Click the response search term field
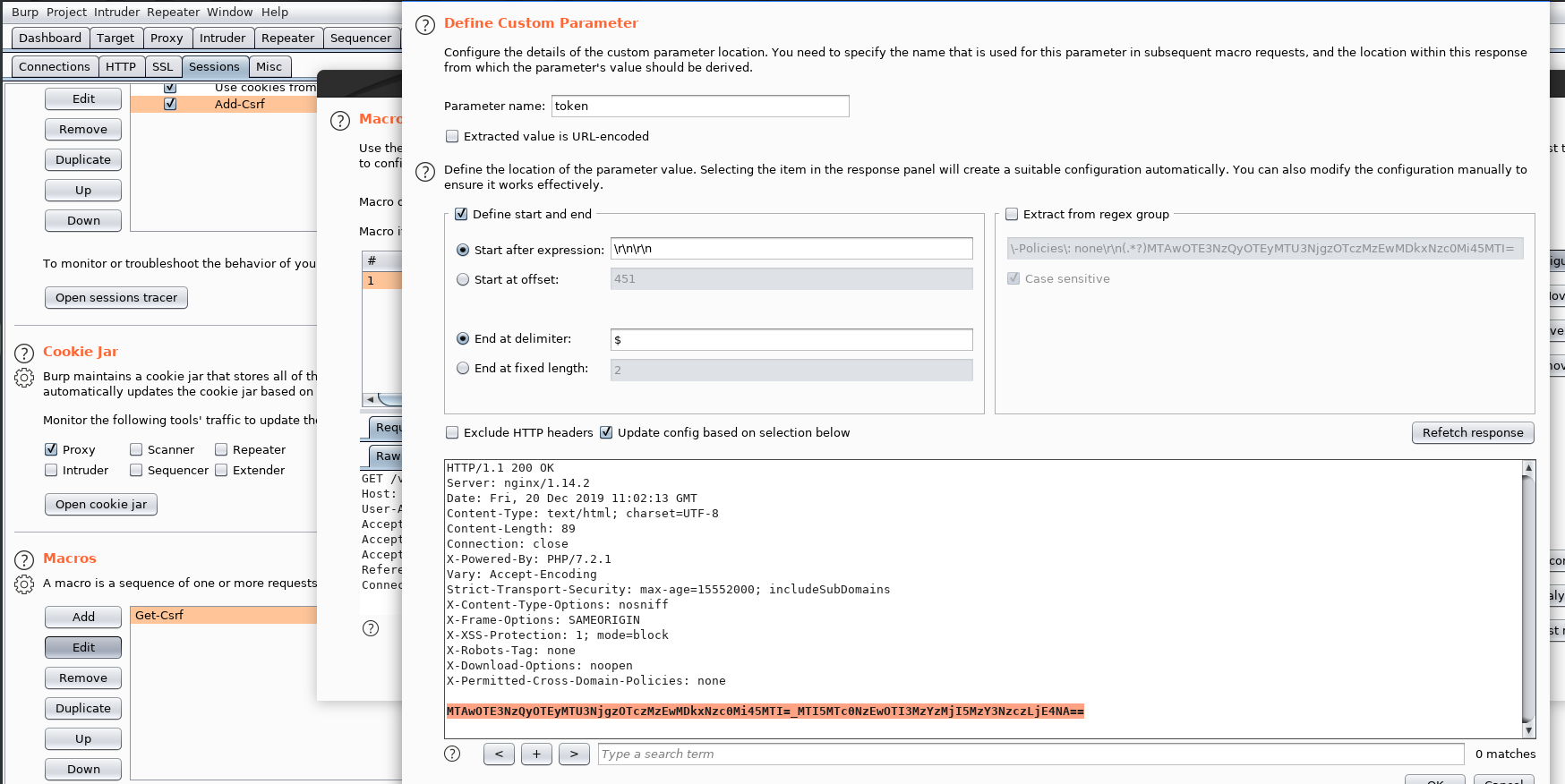This screenshot has height=784, width=1565. click(x=1031, y=754)
